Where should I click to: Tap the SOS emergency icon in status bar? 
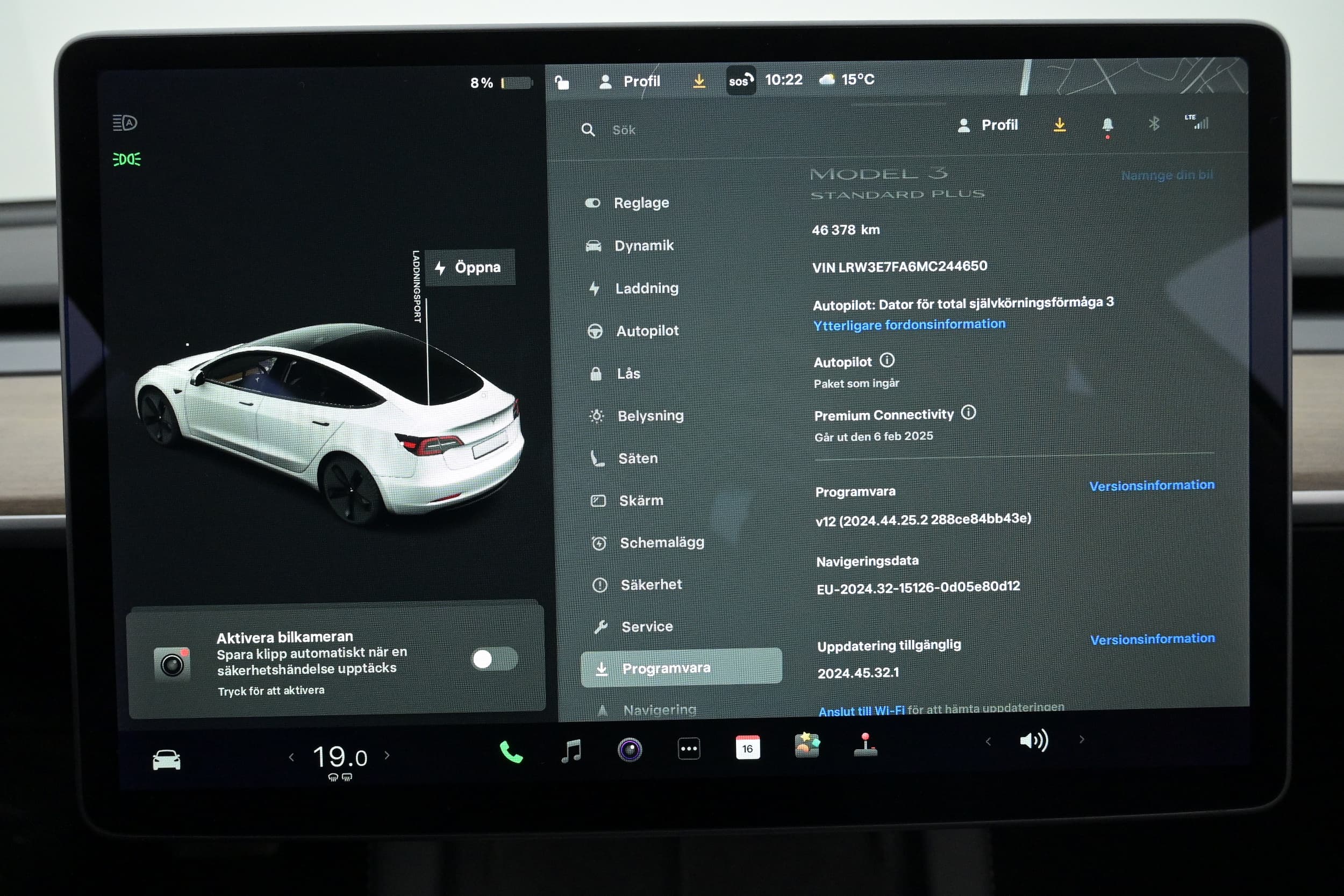point(741,81)
